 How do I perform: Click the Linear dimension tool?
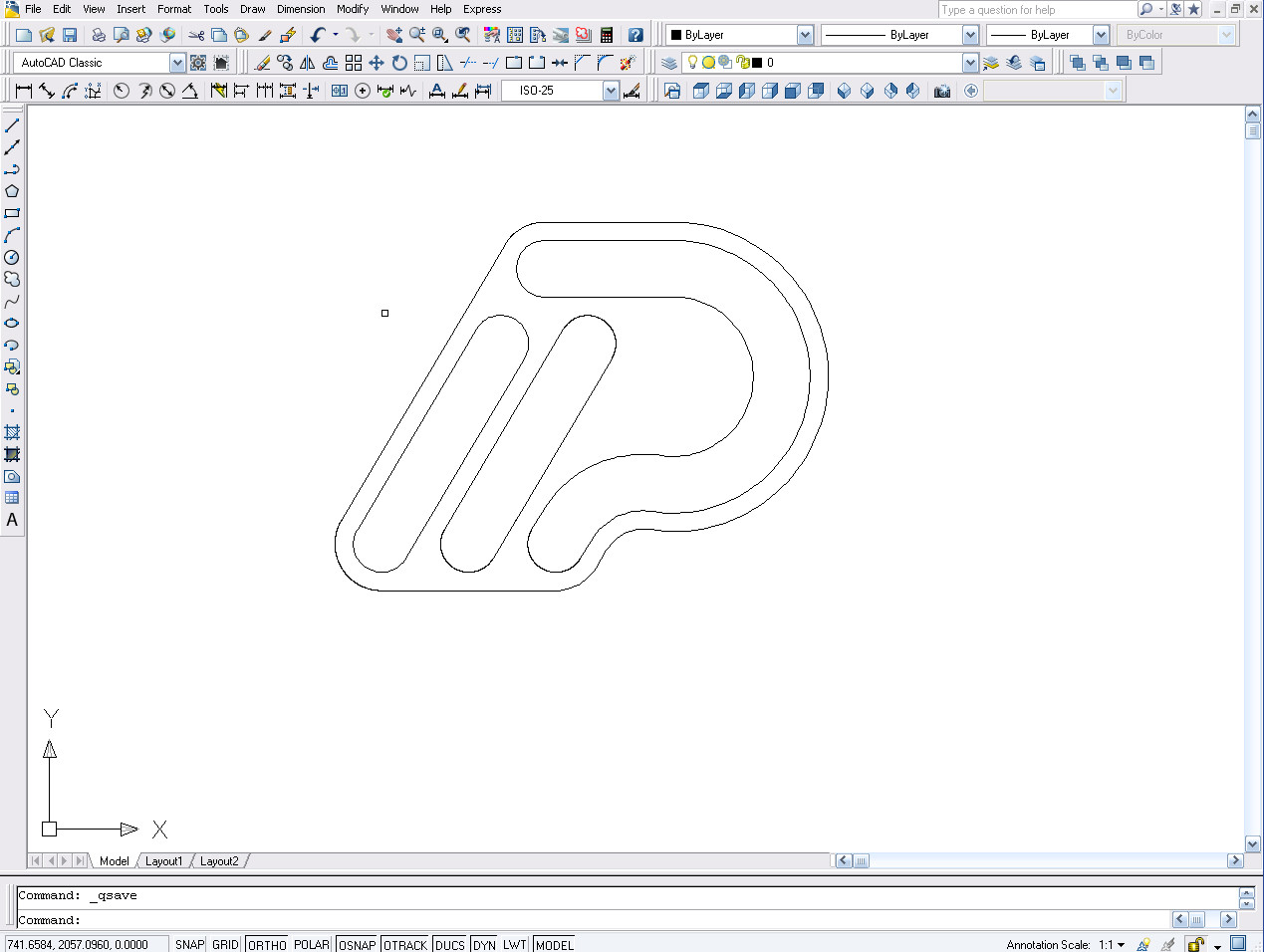tap(24, 91)
